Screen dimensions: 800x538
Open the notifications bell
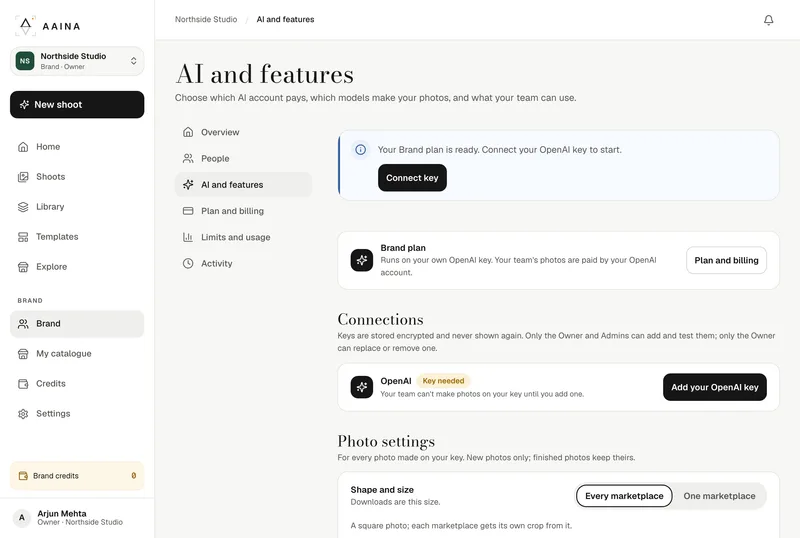pyautogui.click(x=768, y=20)
